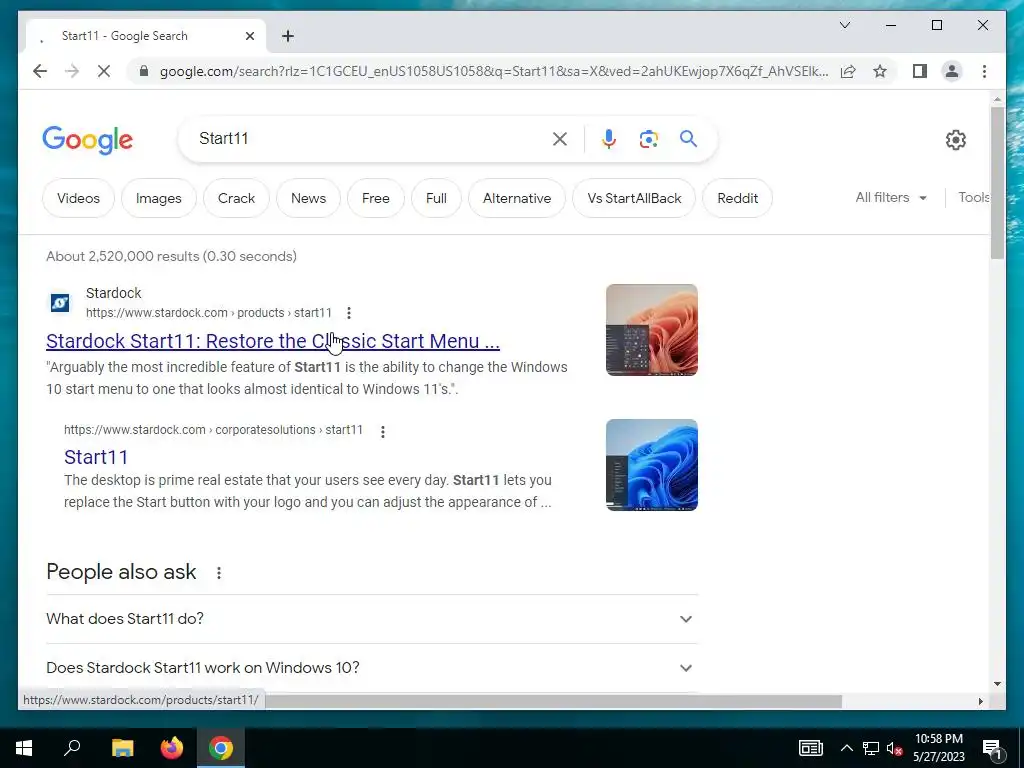Image resolution: width=1024 pixels, height=768 pixels.
Task: Go back using the browser back arrow
Action: (x=40, y=71)
